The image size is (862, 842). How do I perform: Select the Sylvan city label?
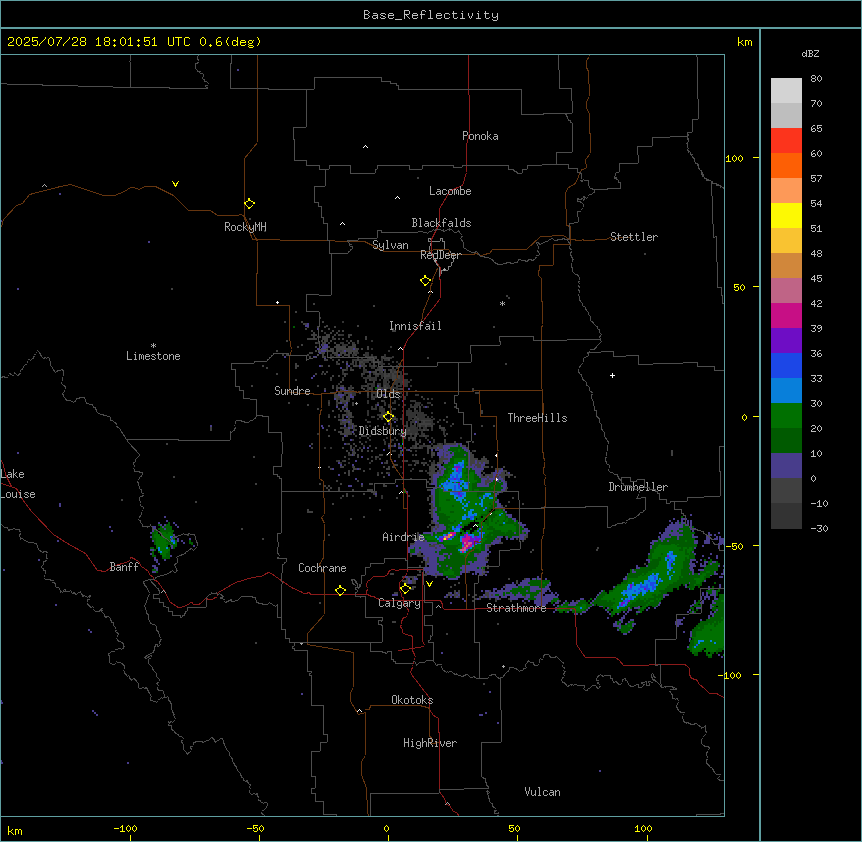coord(390,245)
